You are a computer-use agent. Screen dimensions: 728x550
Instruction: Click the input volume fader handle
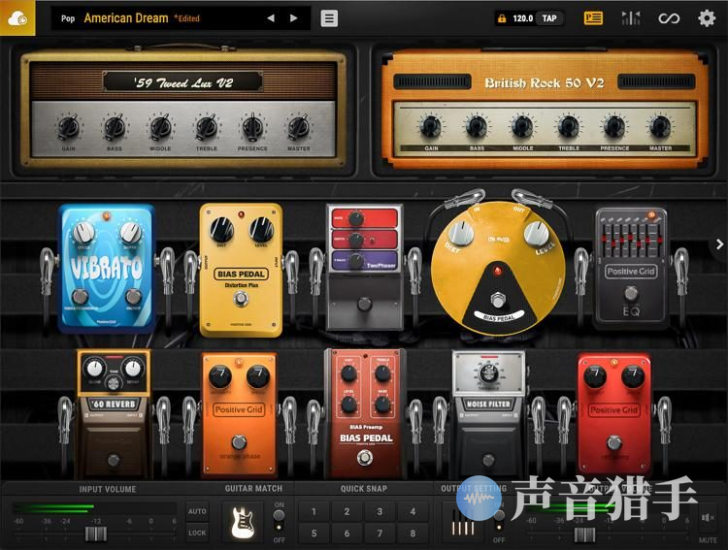96,534
